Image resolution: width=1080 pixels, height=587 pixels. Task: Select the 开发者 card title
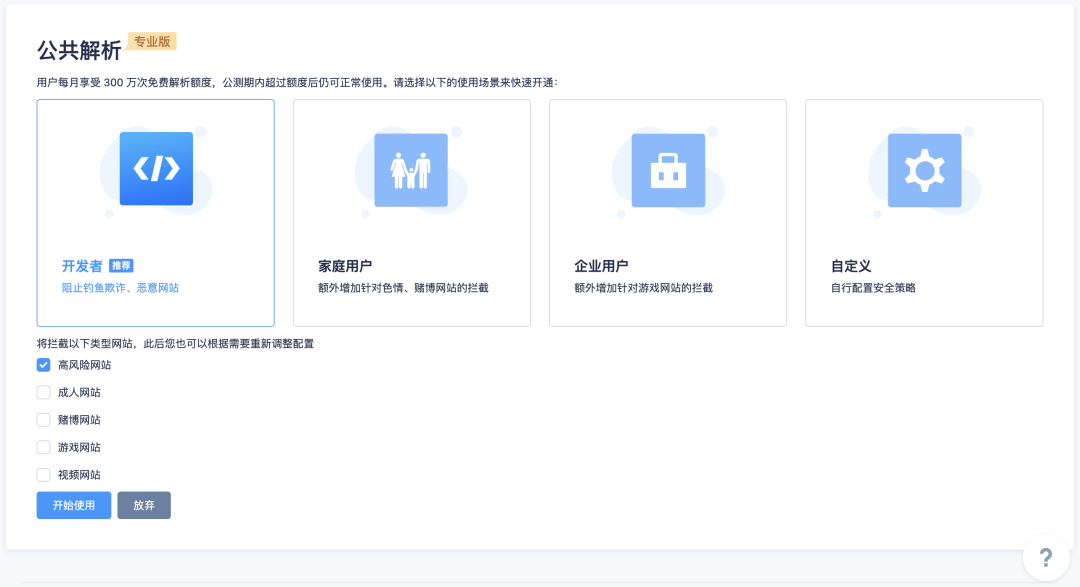click(82, 266)
